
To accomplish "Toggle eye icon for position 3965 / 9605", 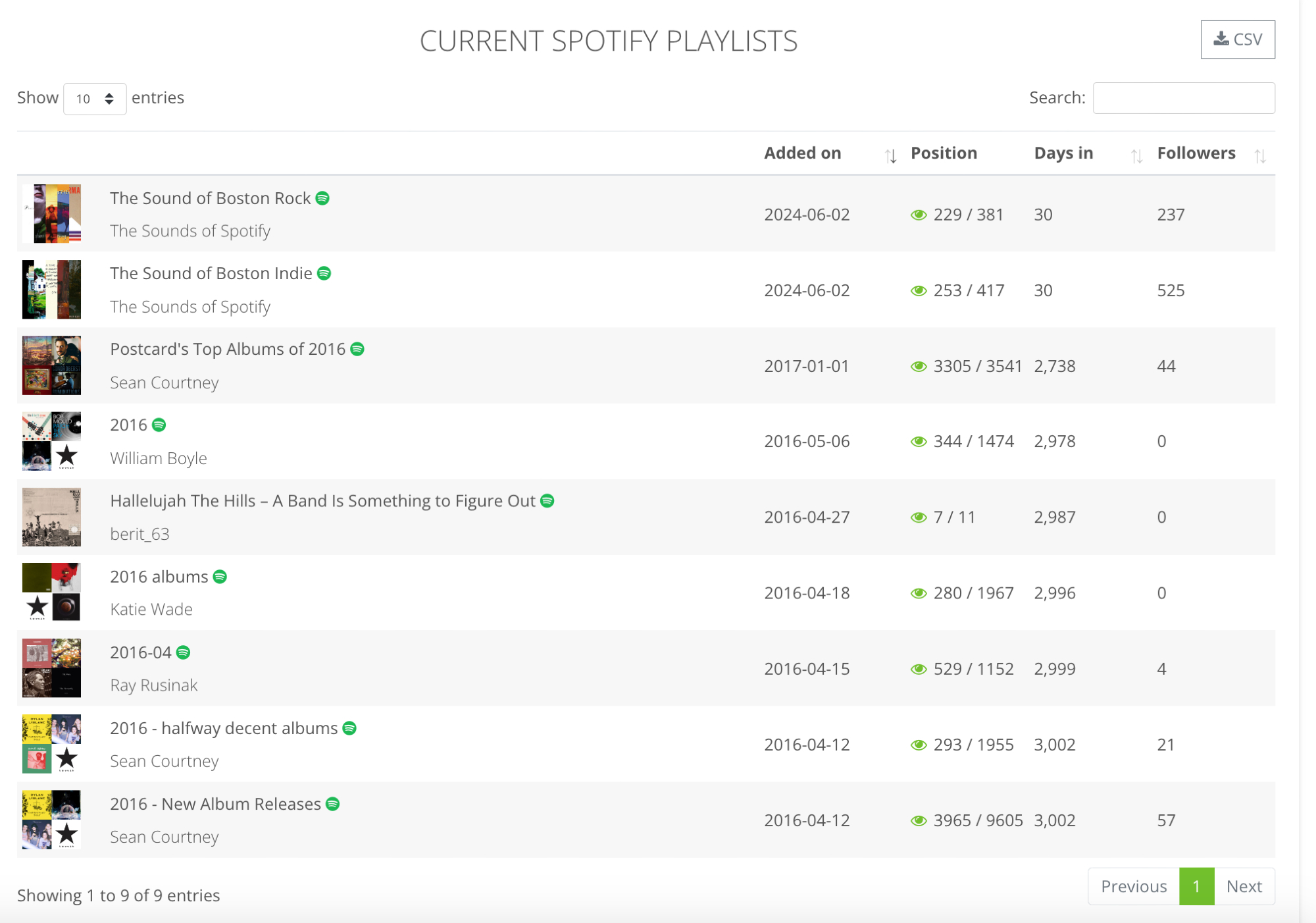I will (x=919, y=820).
